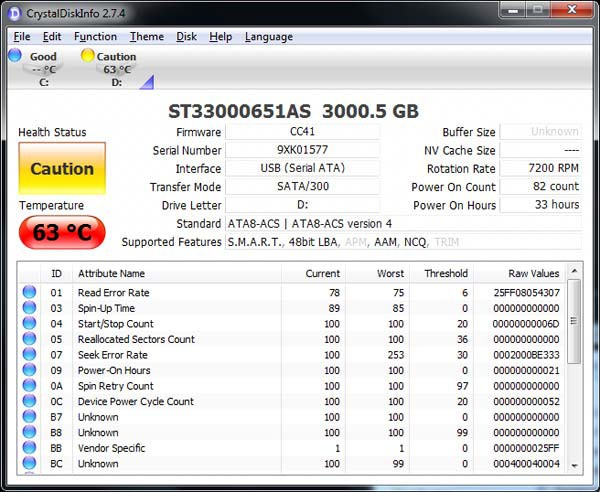Click the blue Good status orb

coord(15,55)
